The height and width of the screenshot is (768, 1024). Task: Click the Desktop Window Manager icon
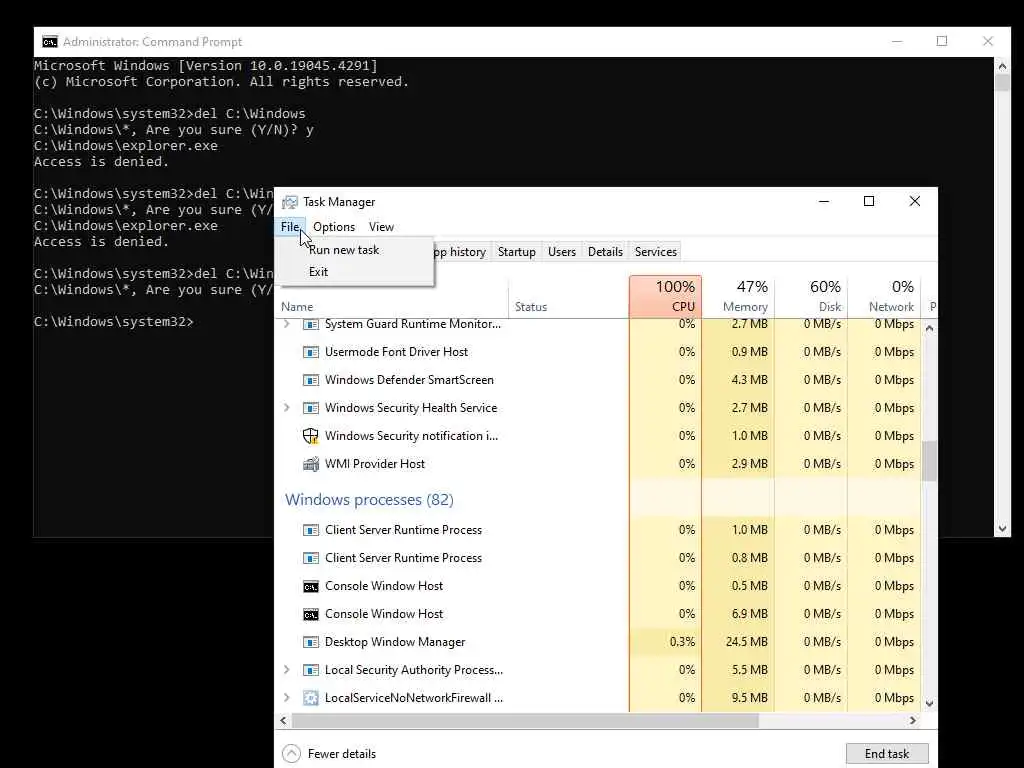[x=311, y=643]
